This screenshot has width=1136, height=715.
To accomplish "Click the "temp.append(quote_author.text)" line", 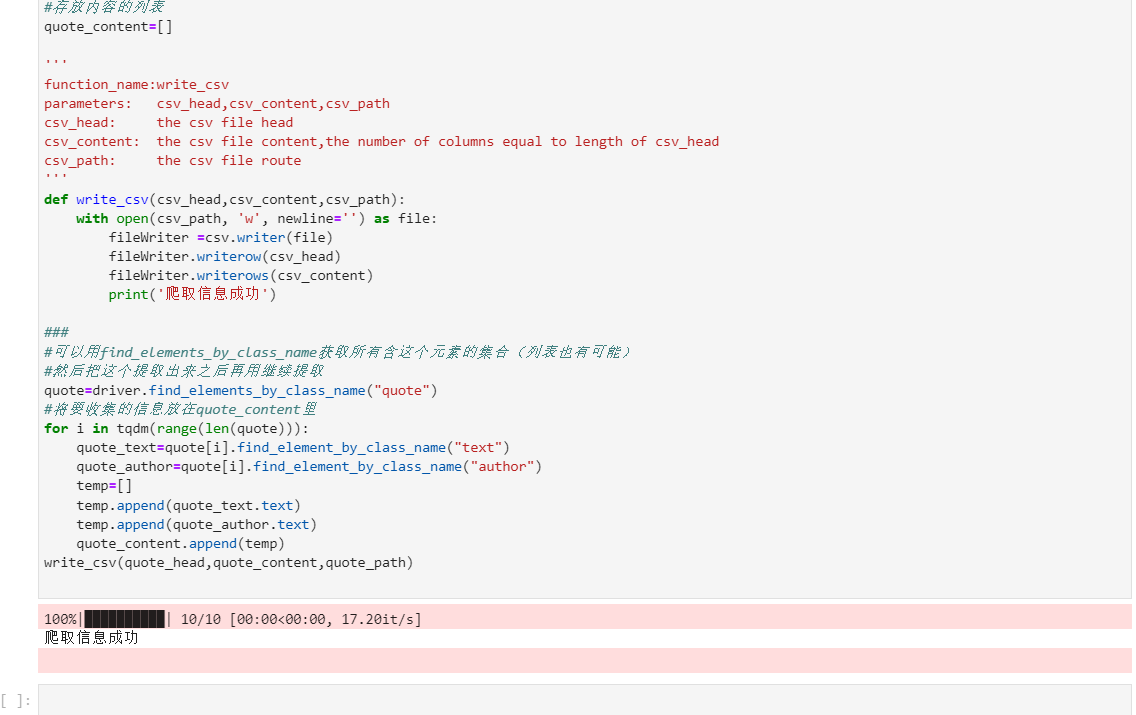I will point(196,524).
